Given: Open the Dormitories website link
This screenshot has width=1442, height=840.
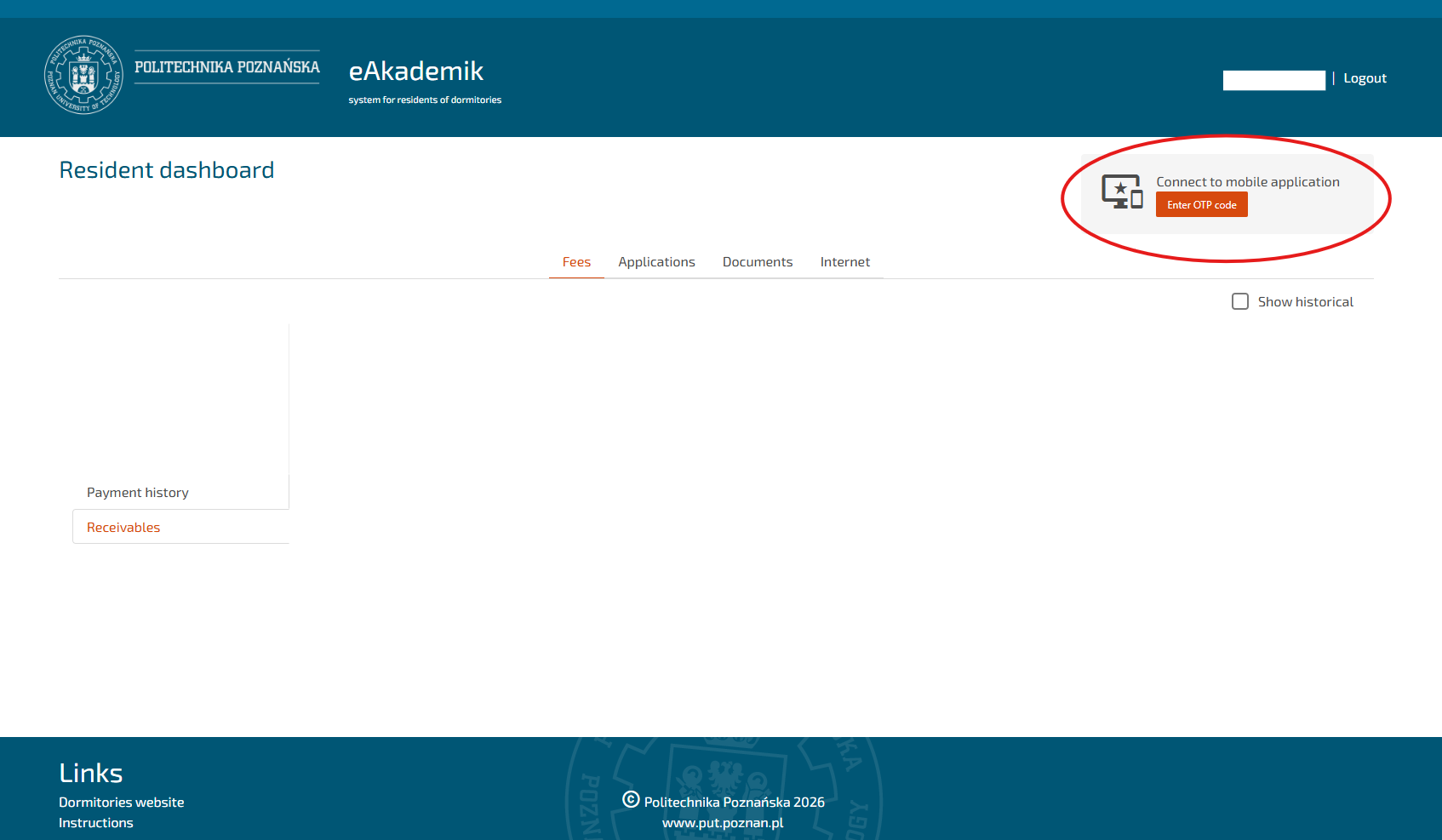Looking at the screenshot, I should point(121,803).
